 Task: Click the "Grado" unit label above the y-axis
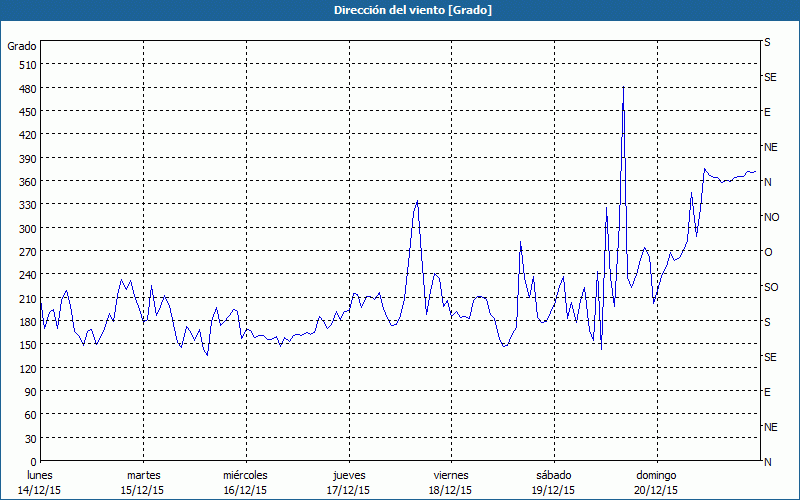(x=22, y=46)
